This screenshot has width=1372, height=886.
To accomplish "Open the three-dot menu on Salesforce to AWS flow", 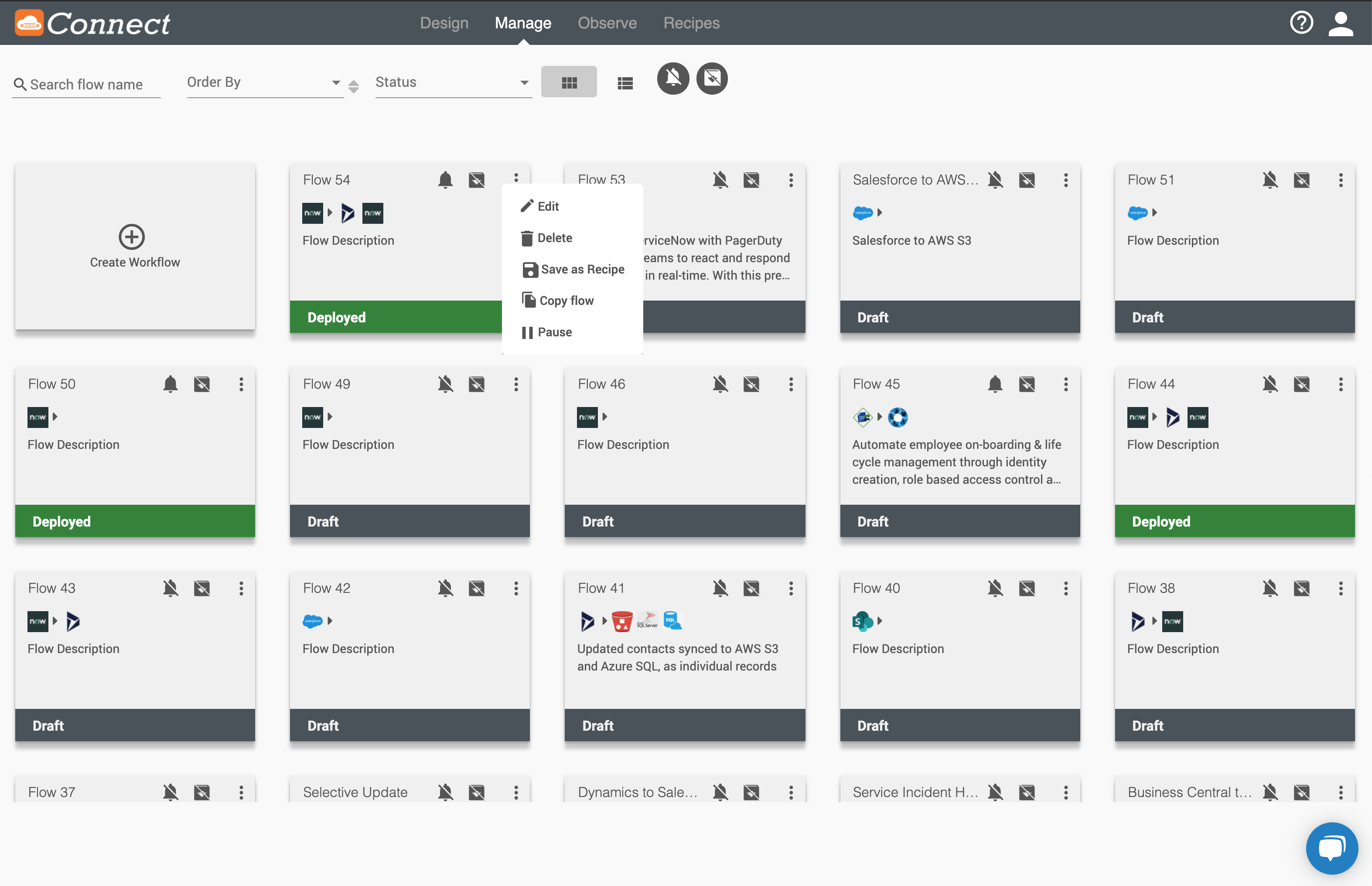I will (x=1065, y=180).
